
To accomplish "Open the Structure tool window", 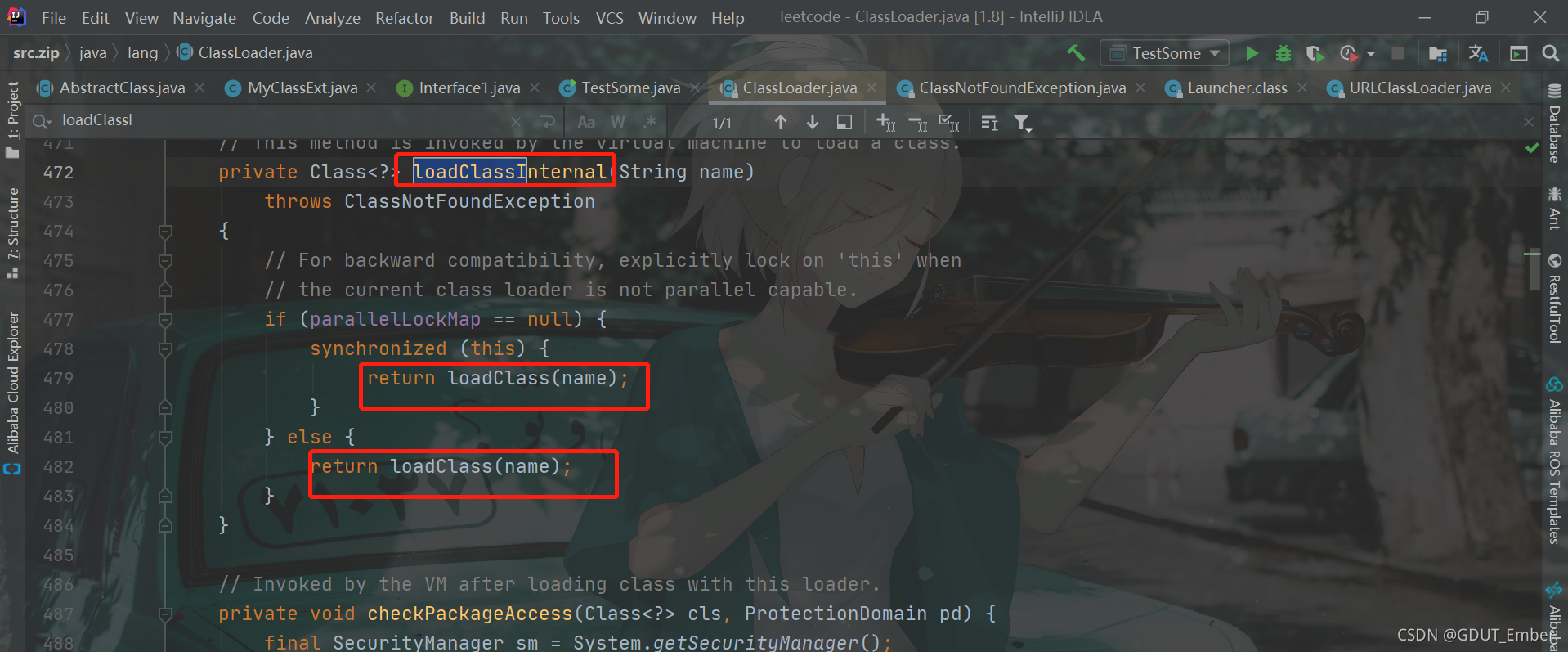I will pyautogui.click(x=12, y=233).
